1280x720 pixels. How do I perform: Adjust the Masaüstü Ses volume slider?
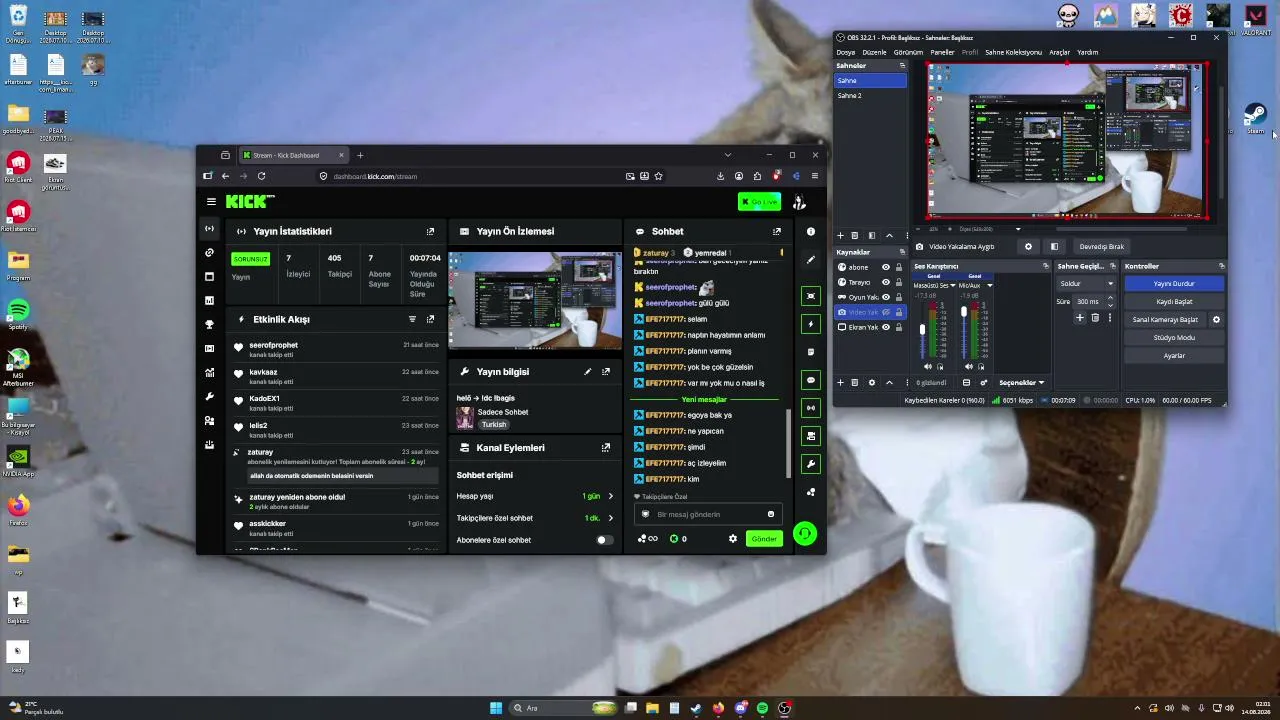pyautogui.click(x=922, y=329)
